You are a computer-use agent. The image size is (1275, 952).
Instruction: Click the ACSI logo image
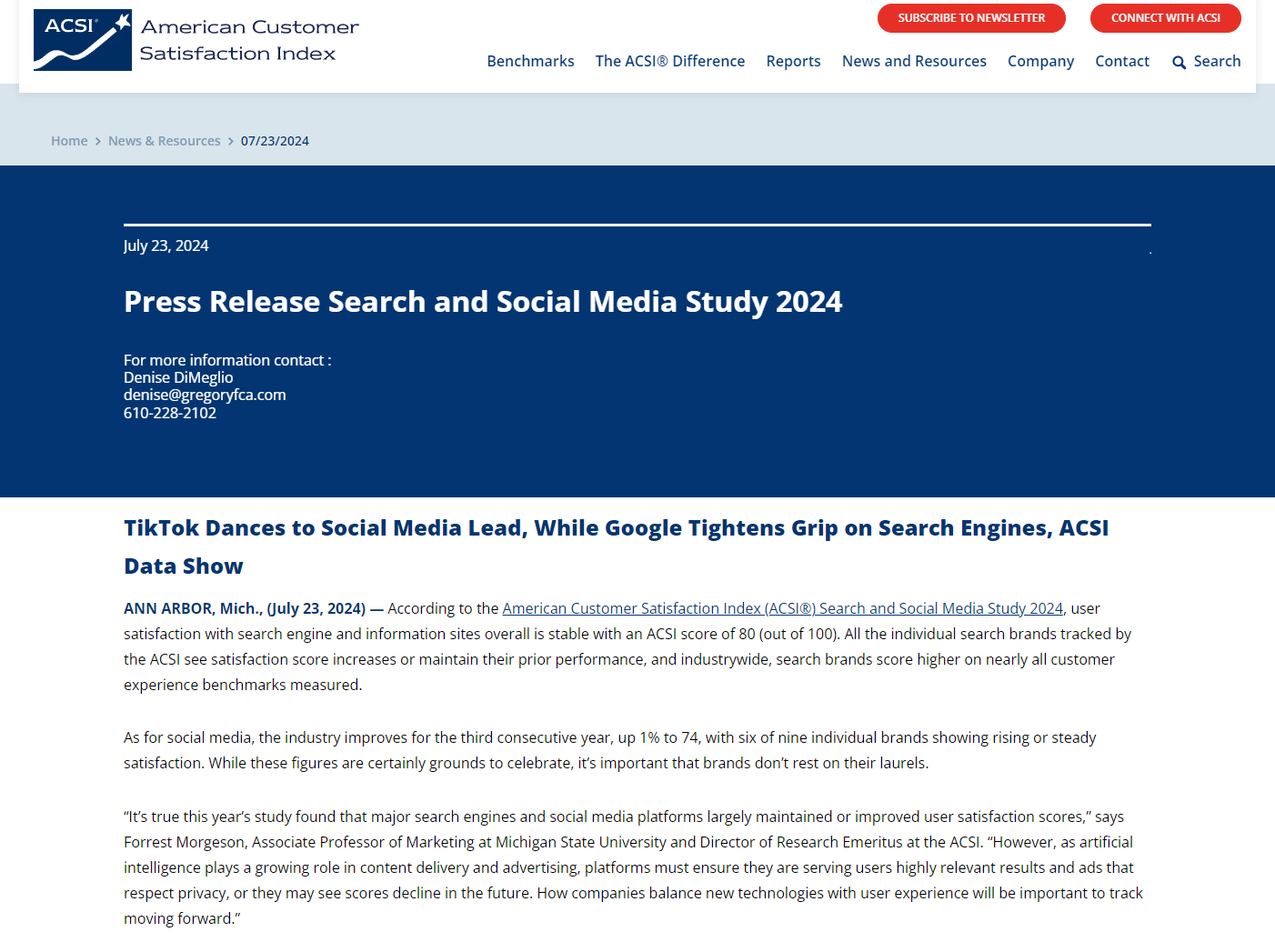click(83, 40)
